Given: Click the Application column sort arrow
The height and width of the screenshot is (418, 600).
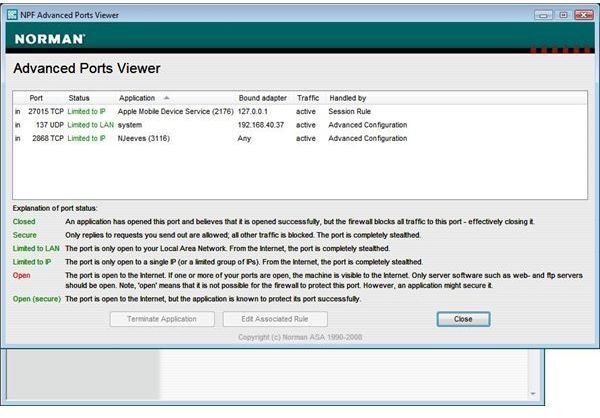Looking at the screenshot, I should pyautogui.click(x=166, y=98).
